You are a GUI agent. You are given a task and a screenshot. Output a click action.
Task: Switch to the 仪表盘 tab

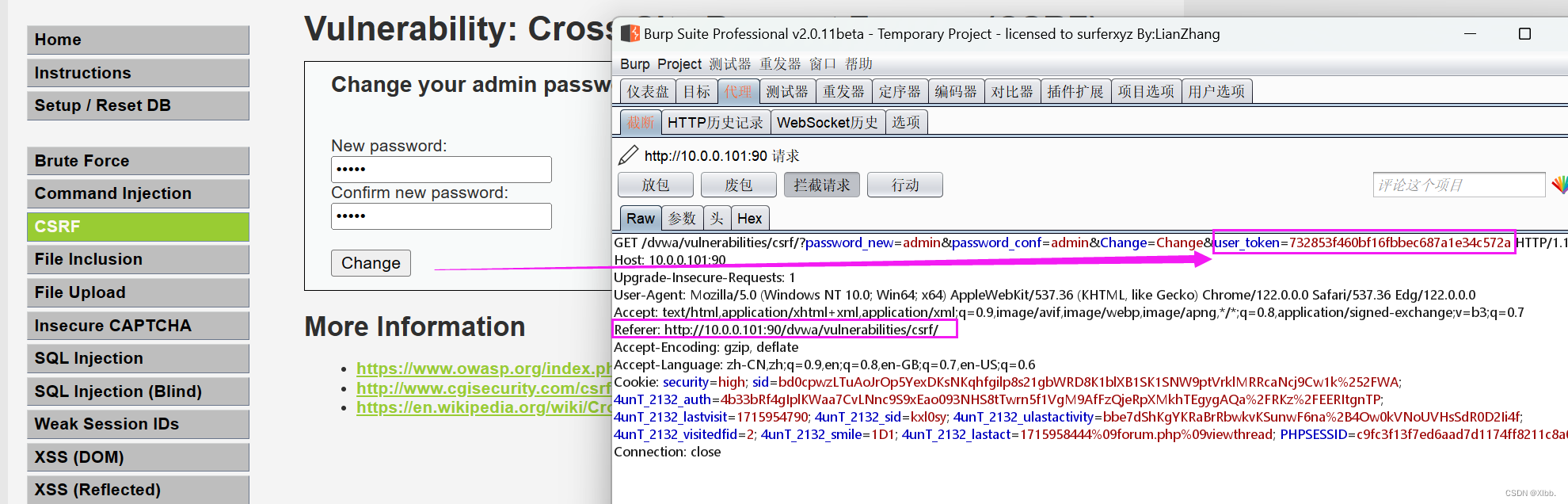[x=648, y=92]
